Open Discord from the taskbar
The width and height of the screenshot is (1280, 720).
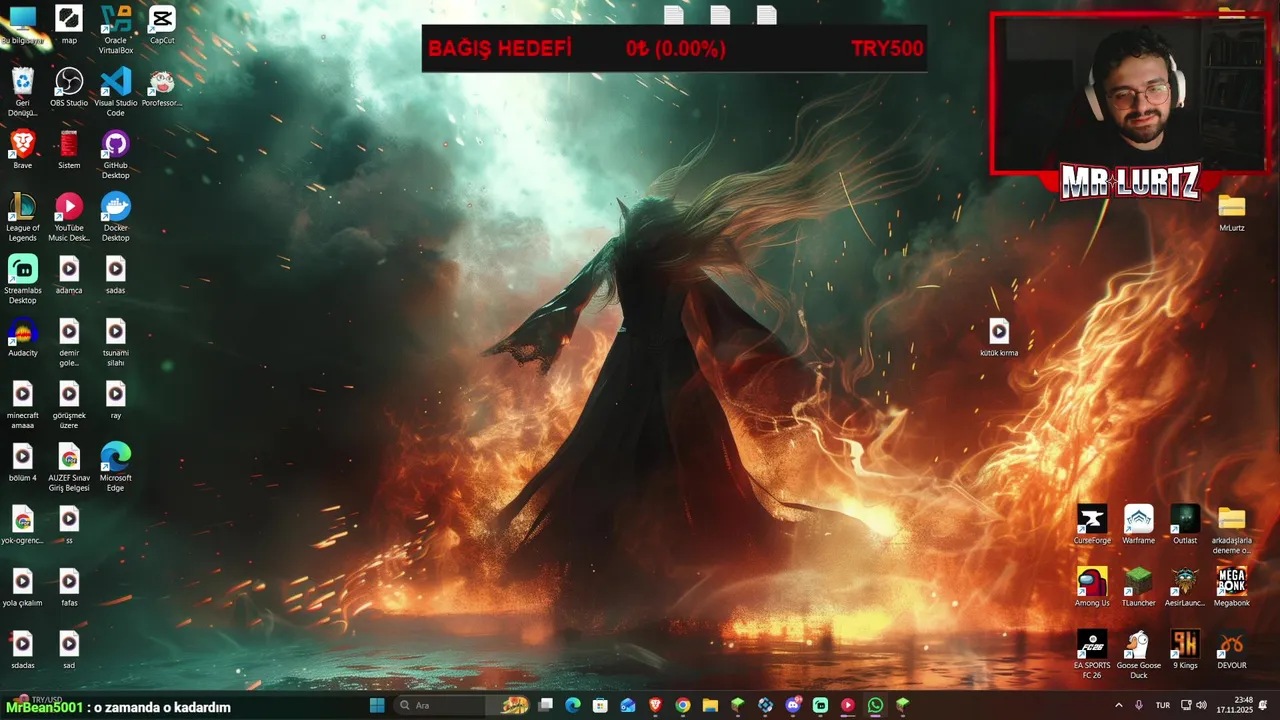[794, 705]
